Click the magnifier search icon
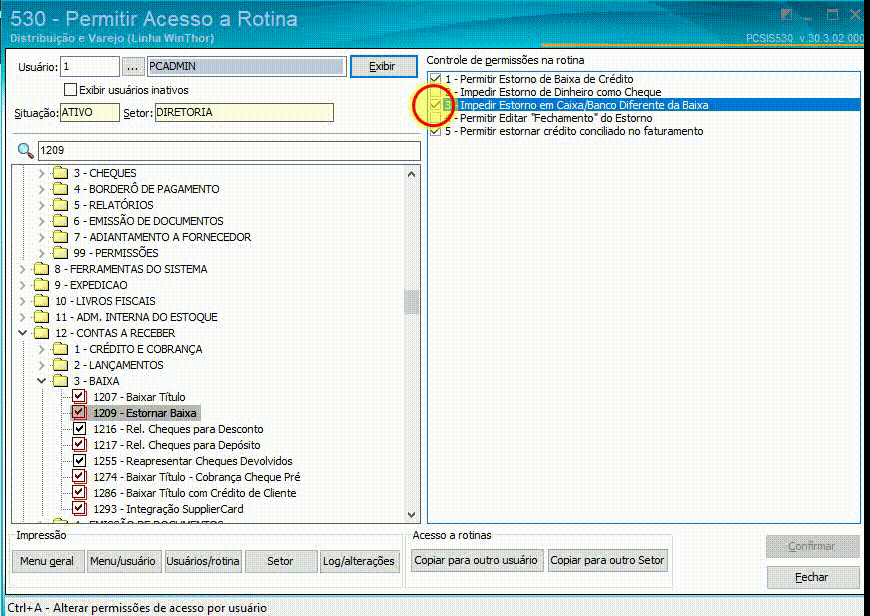 tap(26, 150)
